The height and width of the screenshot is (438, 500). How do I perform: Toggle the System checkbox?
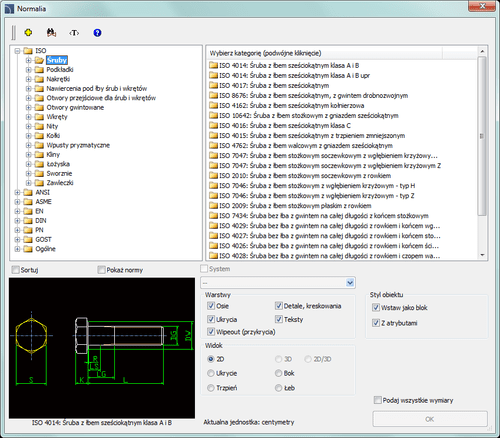[204, 269]
